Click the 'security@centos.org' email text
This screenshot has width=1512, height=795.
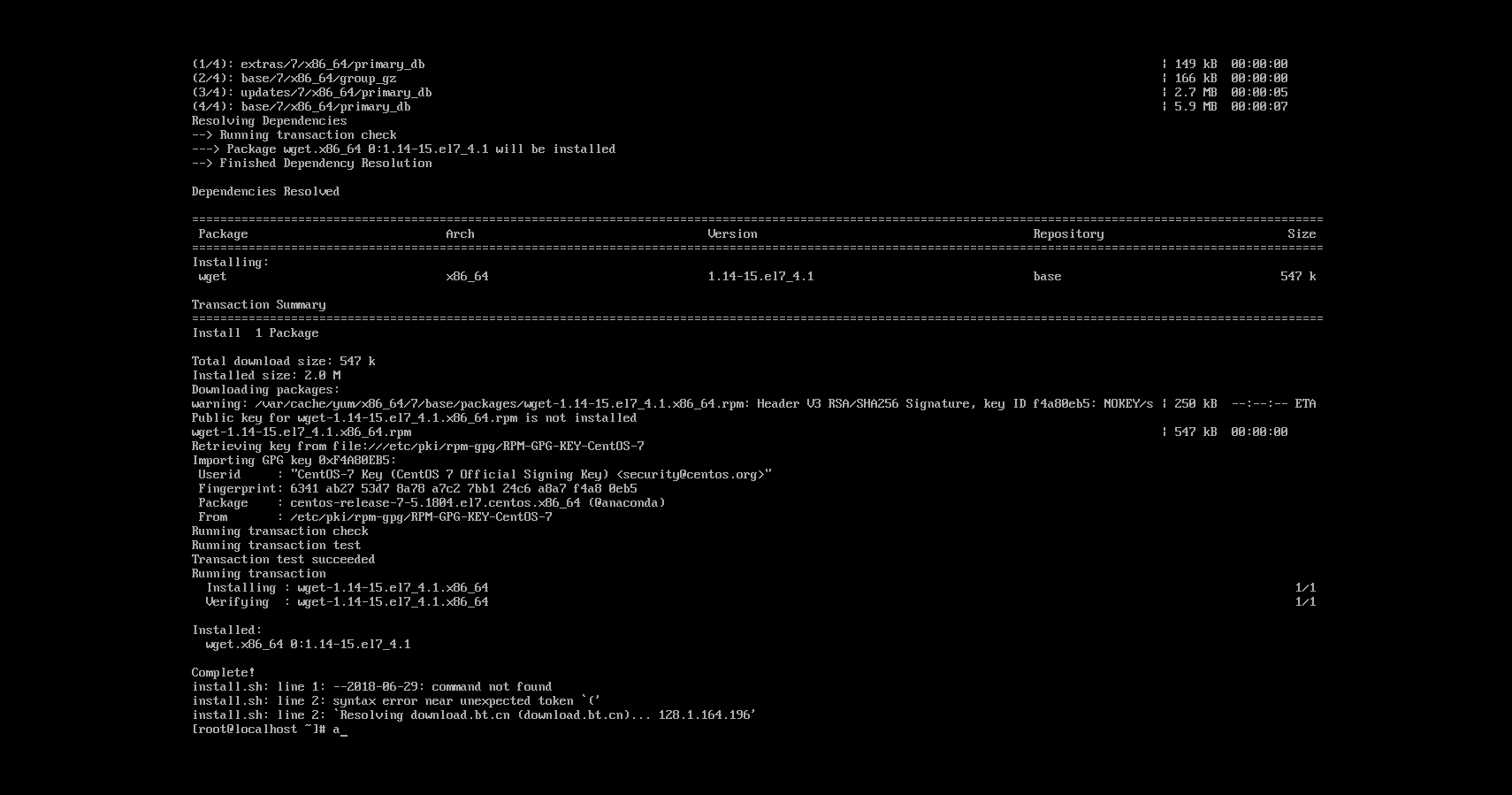[694, 474]
